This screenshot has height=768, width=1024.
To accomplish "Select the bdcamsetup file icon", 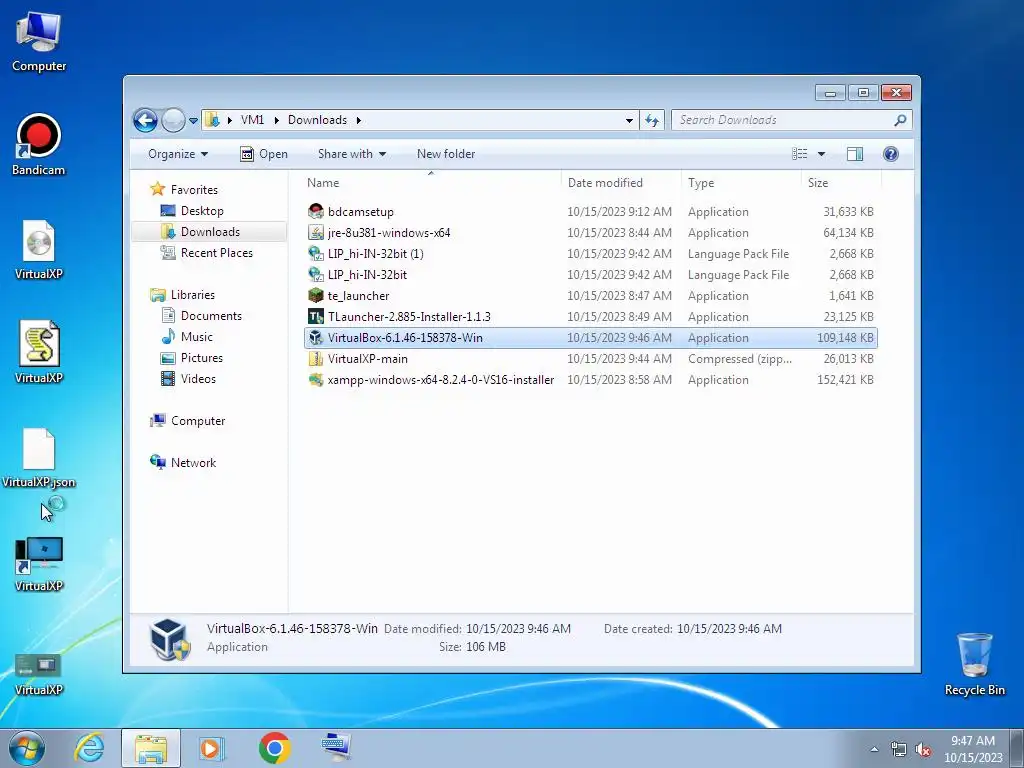I will (316, 212).
